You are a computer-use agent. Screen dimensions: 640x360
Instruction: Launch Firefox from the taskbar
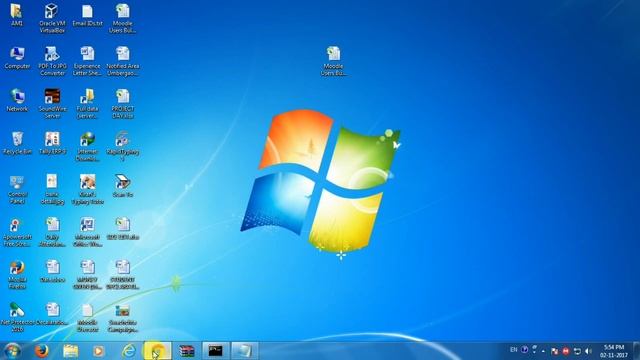tap(41, 351)
